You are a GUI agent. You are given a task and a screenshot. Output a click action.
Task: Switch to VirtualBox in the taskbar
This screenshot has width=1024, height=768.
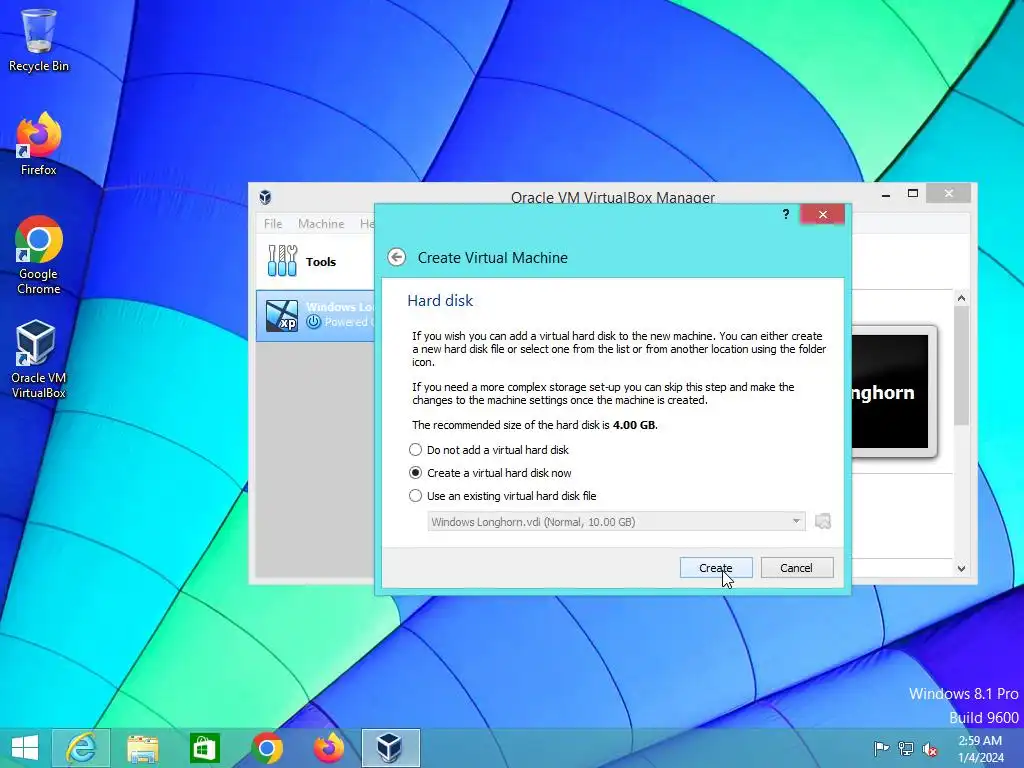coord(391,748)
